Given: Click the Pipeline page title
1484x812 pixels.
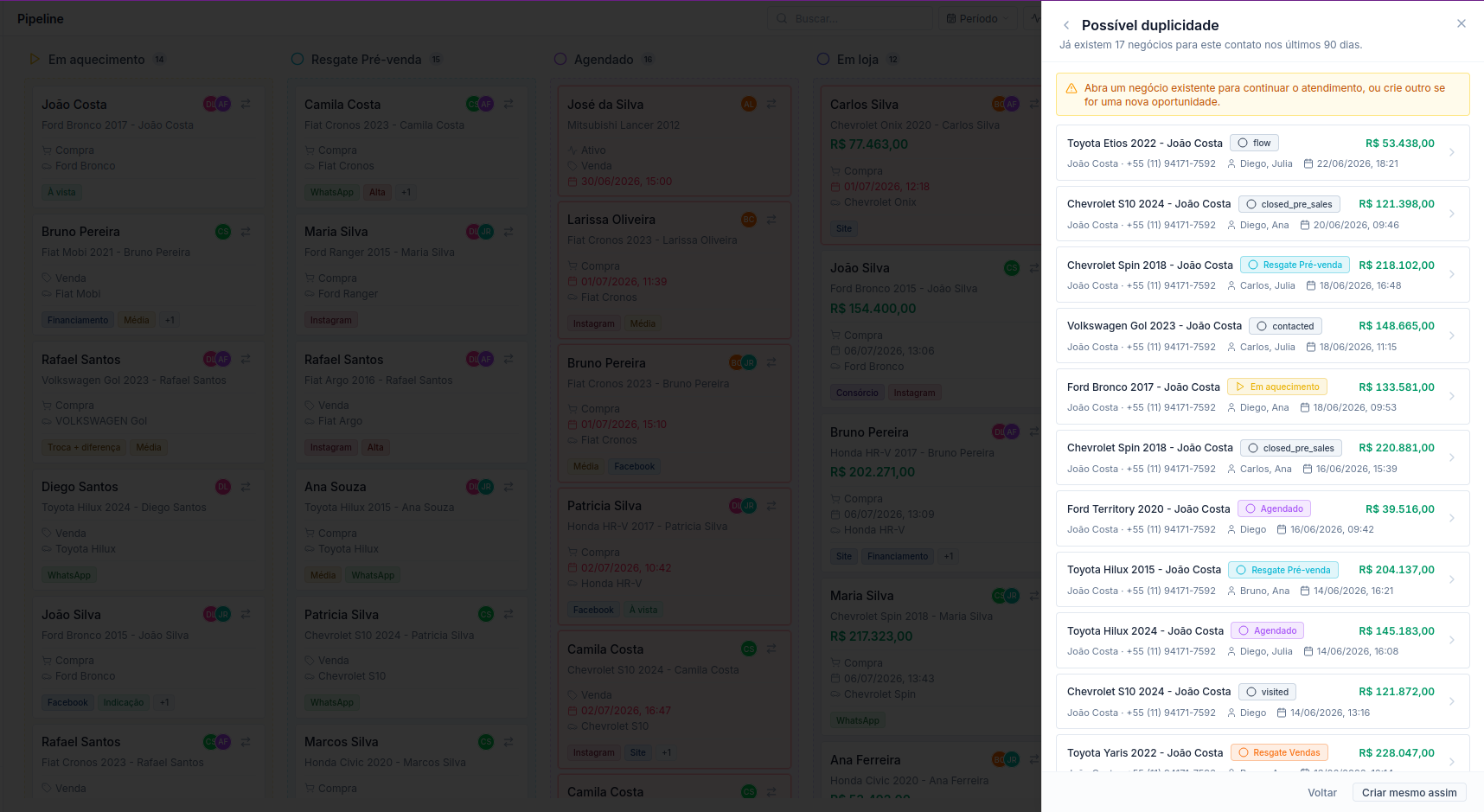Looking at the screenshot, I should pos(41,19).
